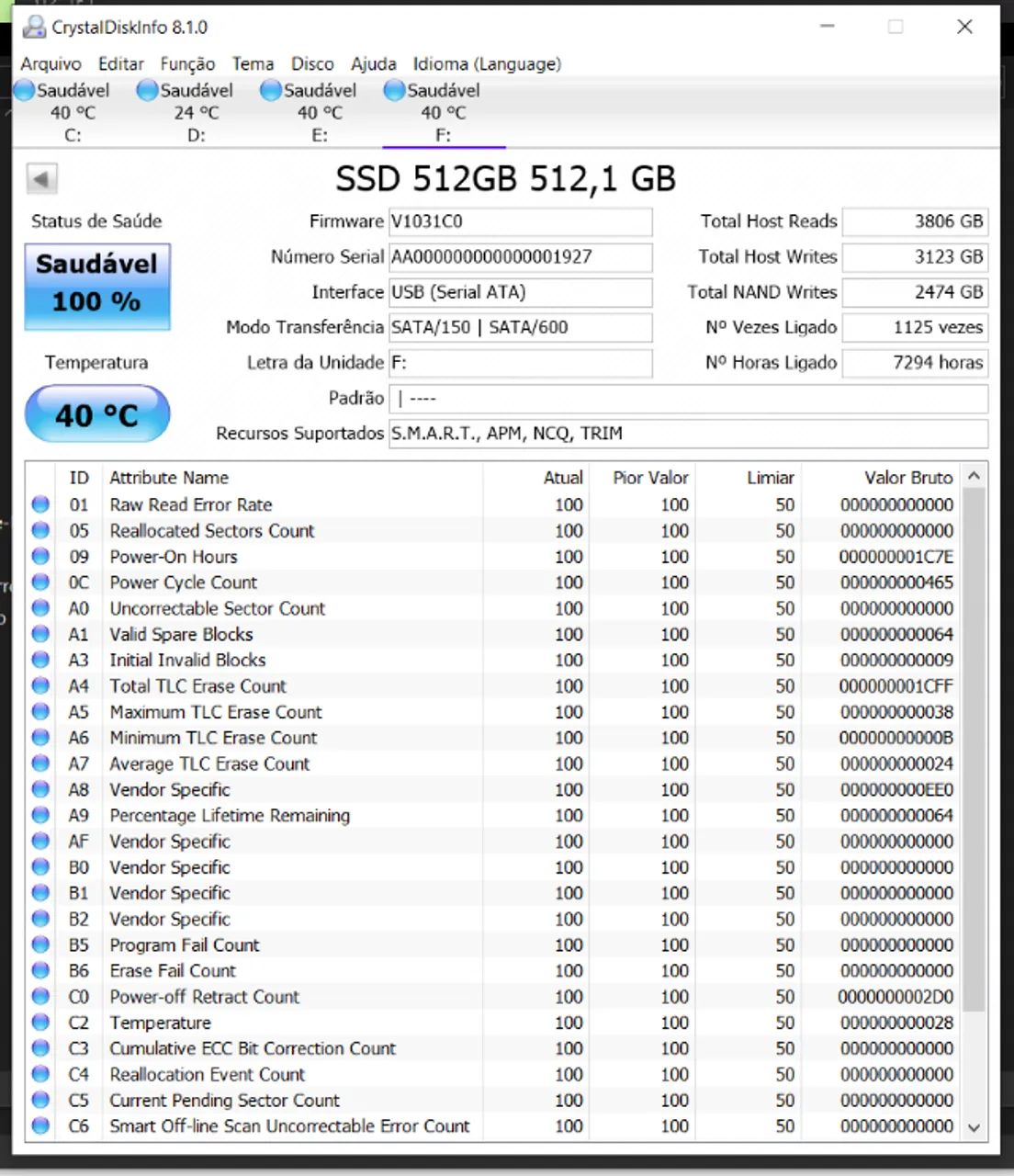Click the Limiar column header
Screen dimensions: 1014x1176
(x=748, y=478)
